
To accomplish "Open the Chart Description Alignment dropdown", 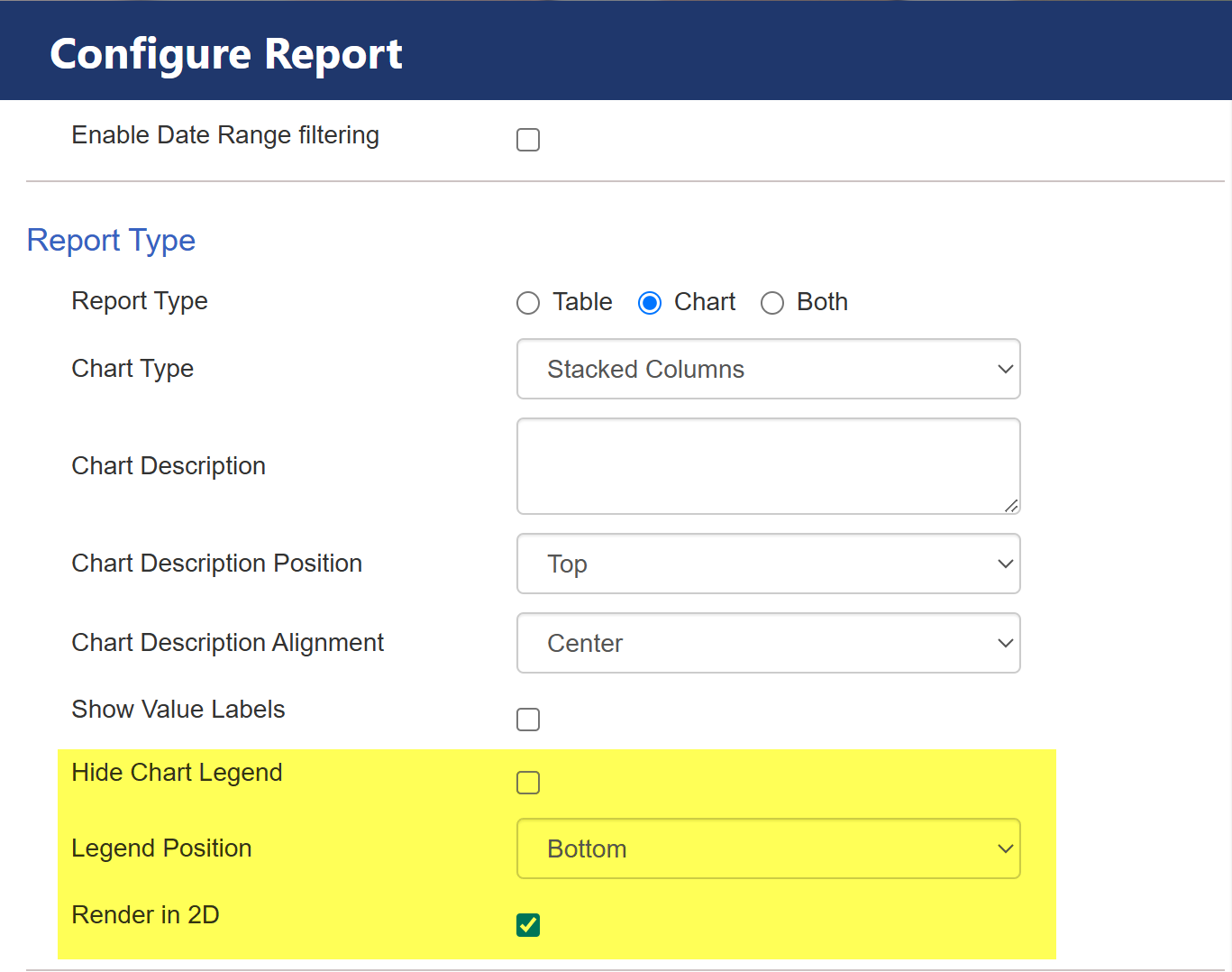I will point(768,643).
